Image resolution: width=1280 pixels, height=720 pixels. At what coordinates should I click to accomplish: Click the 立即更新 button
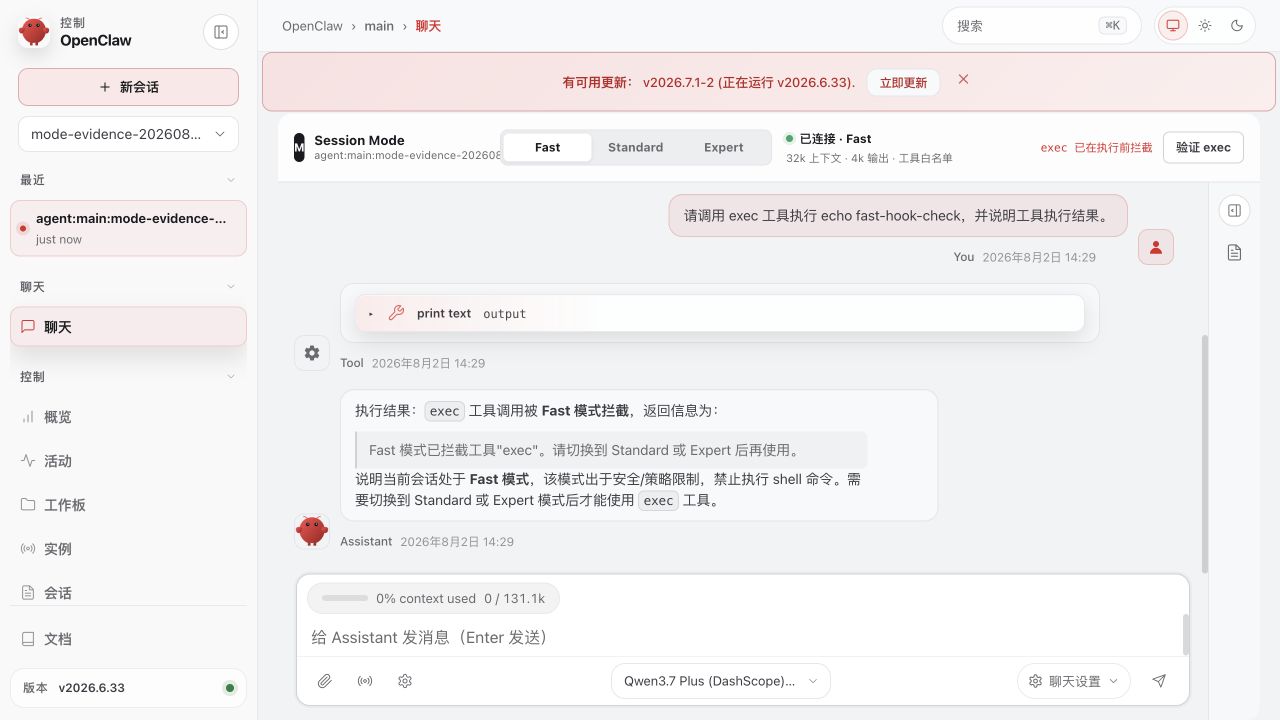tap(903, 83)
